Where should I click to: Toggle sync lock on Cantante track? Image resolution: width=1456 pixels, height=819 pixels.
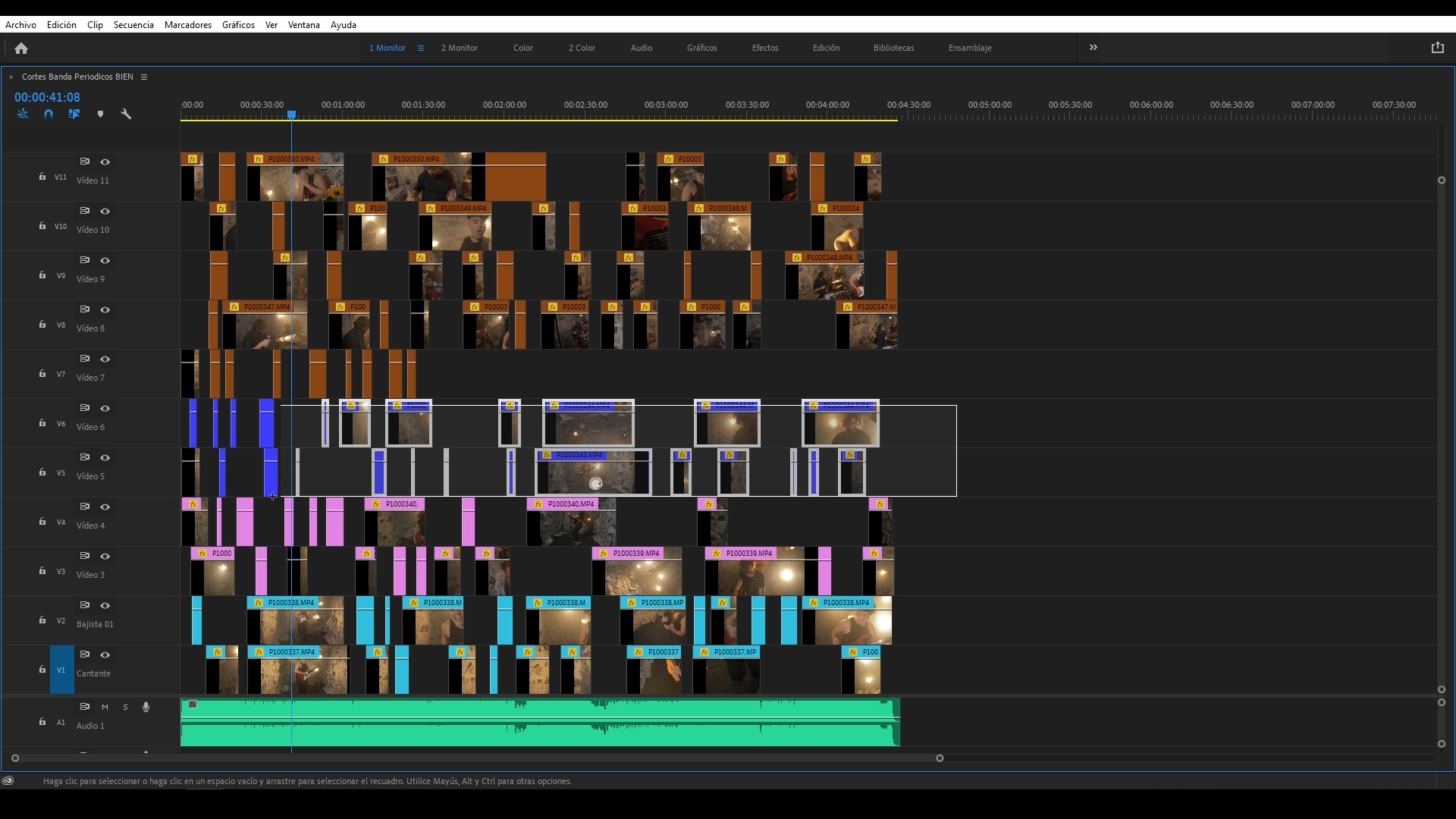click(85, 654)
